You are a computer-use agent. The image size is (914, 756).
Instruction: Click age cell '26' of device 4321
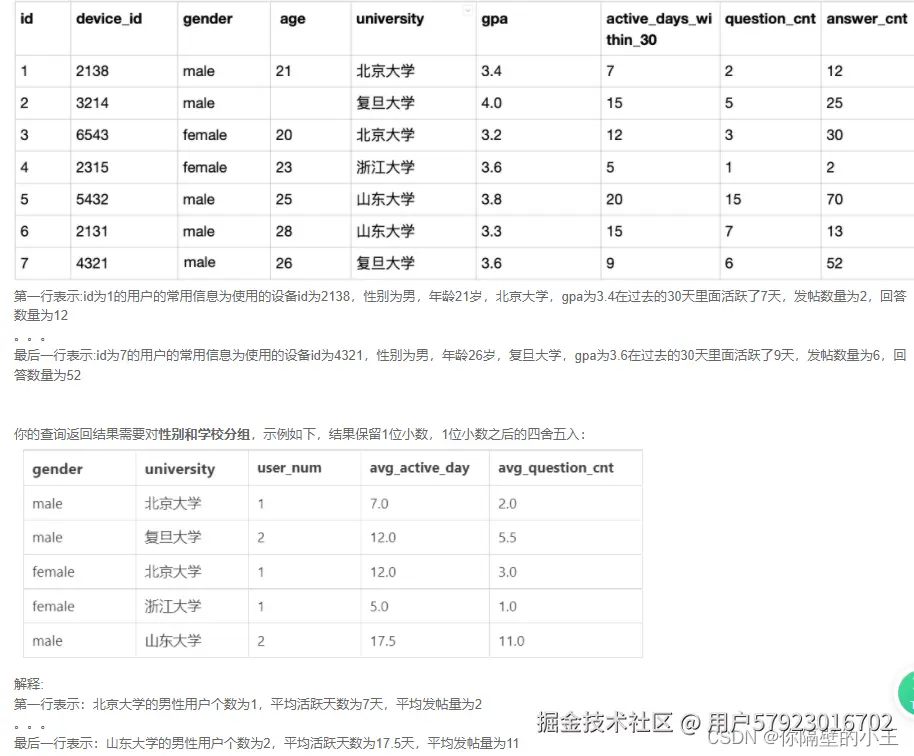click(x=284, y=263)
